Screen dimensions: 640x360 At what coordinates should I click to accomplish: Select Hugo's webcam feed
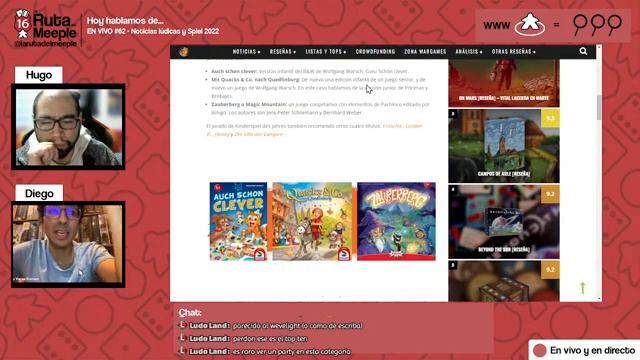[68, 127]
